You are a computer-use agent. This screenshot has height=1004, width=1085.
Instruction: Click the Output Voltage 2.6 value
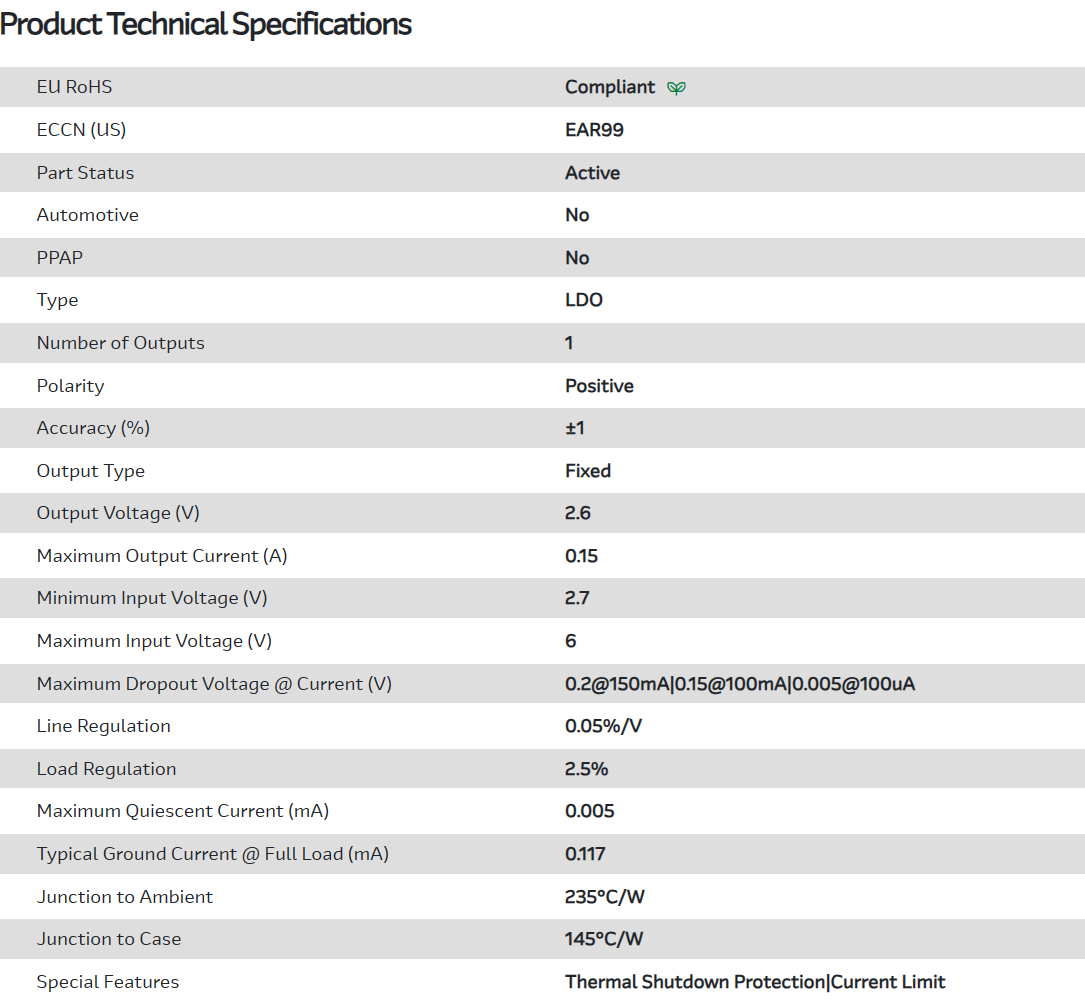click(578, 513)
